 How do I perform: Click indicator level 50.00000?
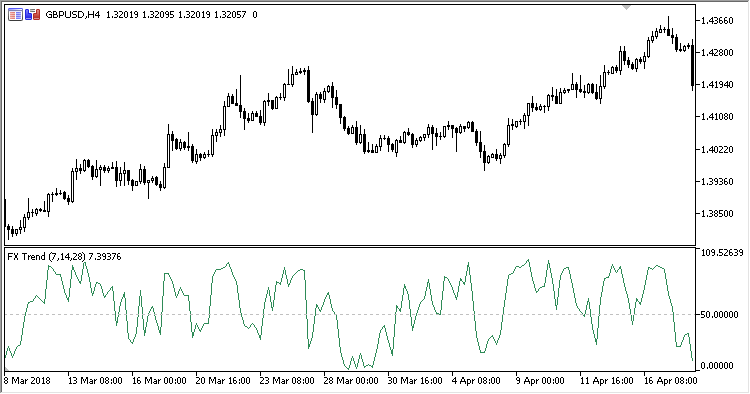pyautogui.click(x=719, y=315)
